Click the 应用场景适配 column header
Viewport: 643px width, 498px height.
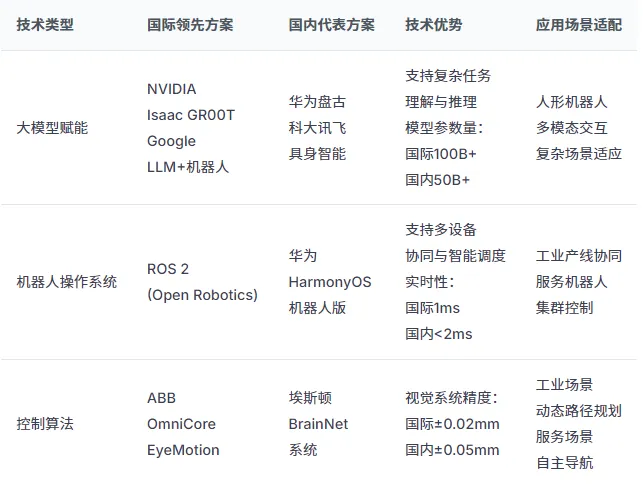(579, 25)
